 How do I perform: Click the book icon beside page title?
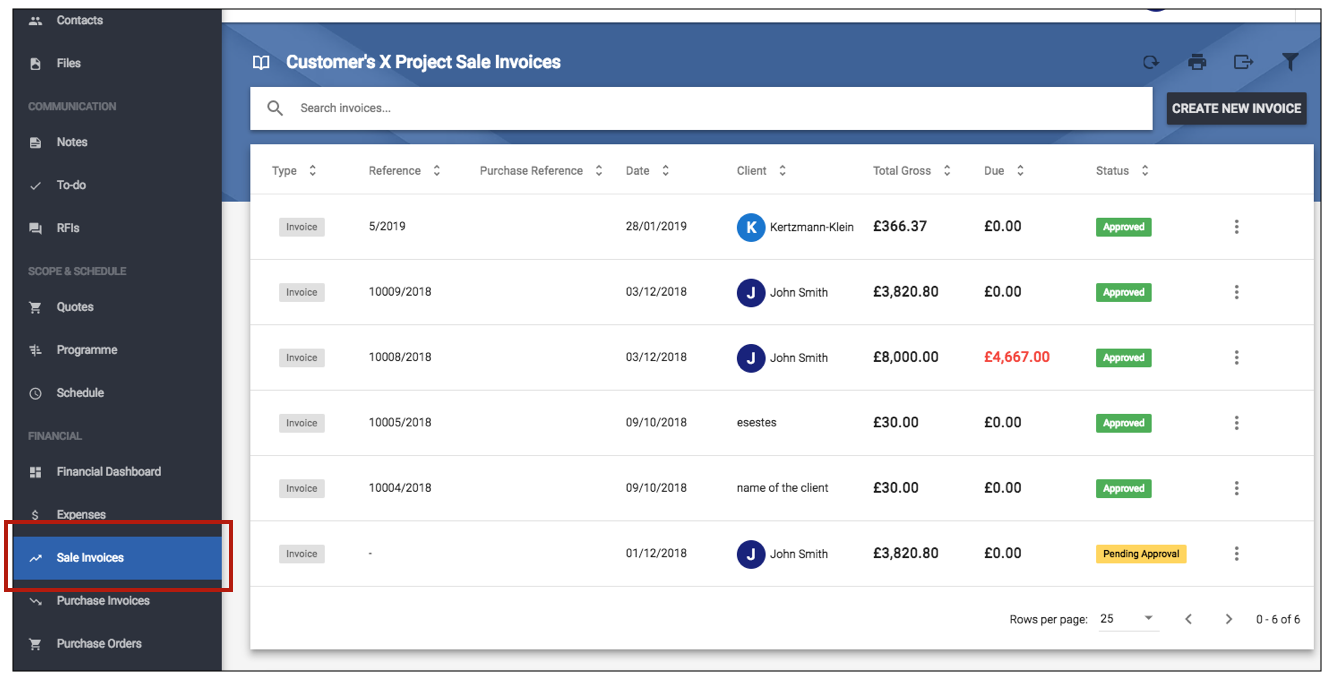coord(261,62)
